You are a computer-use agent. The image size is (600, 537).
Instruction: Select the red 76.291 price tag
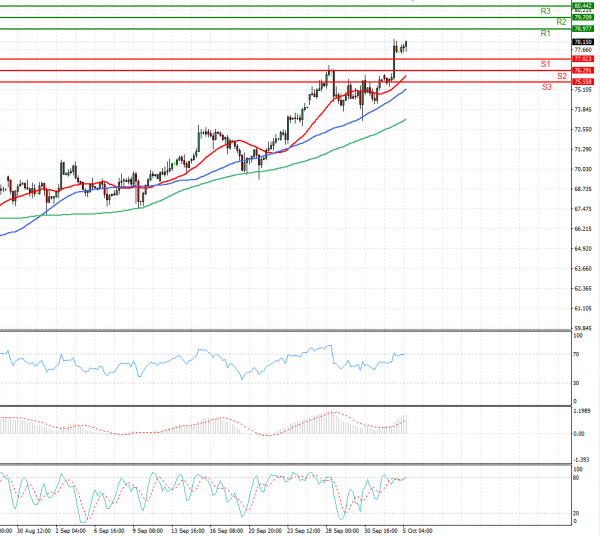click(583, 70)
